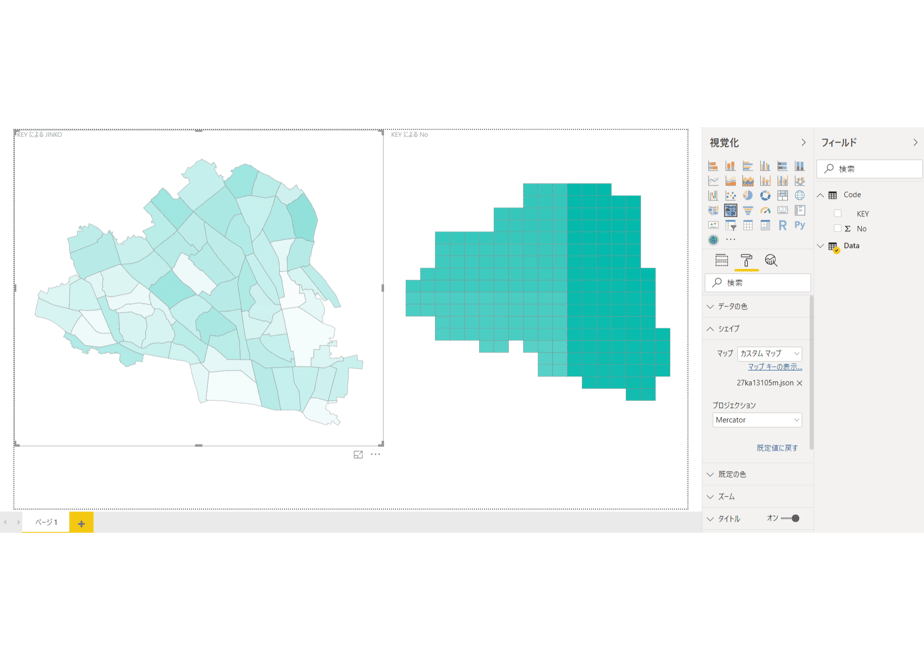Check the No field checkbox
This screenshot has height=660, width=924.
tap(837, 228)
